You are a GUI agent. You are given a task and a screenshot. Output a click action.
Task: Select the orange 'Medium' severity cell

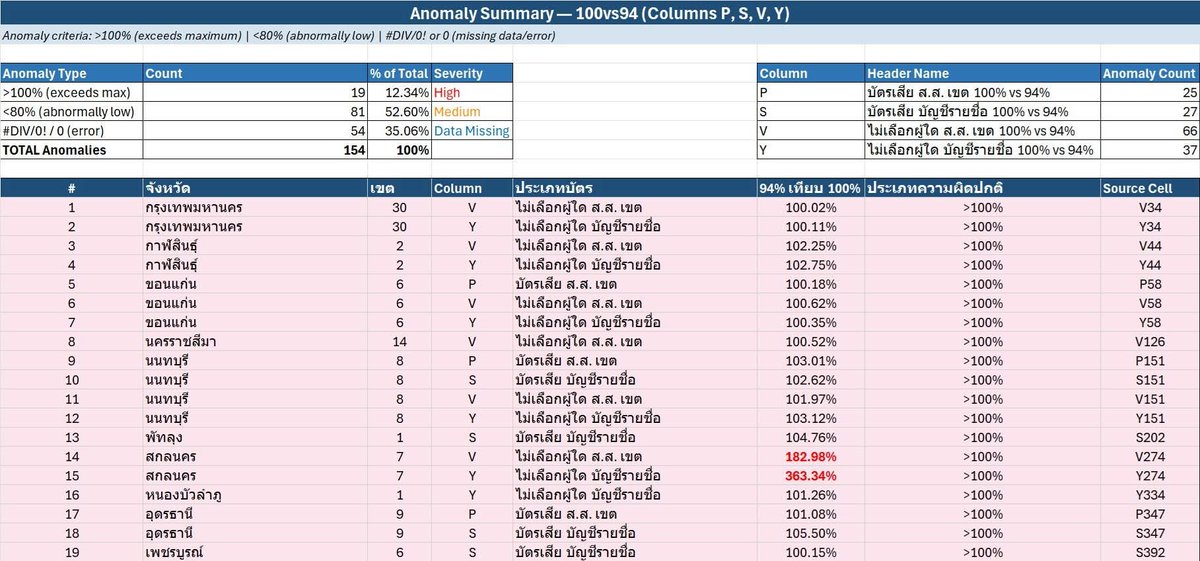pyautogui.click(x=472, y=112)
